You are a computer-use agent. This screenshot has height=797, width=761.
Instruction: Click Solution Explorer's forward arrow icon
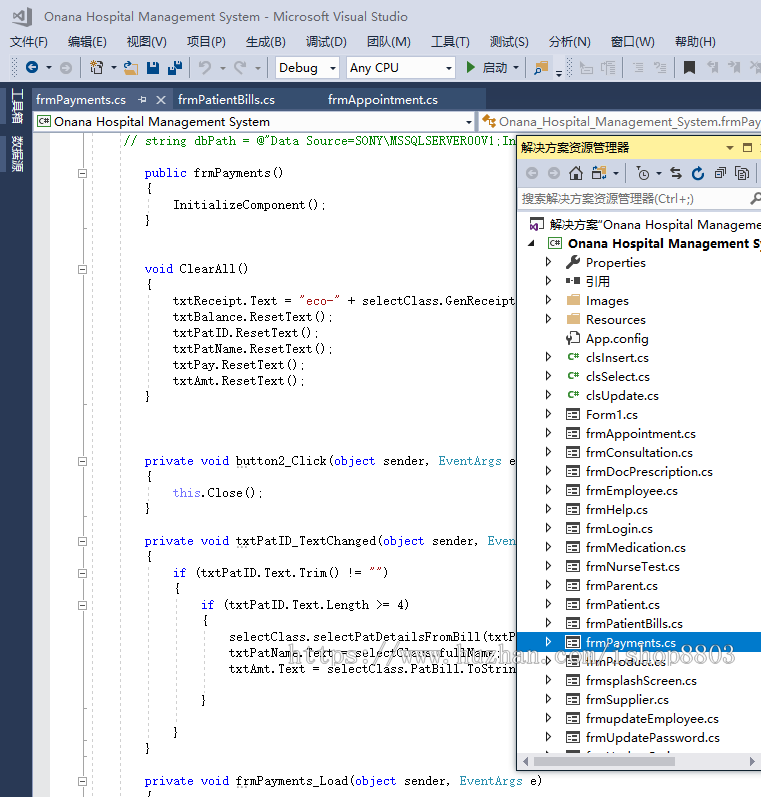(x=554, y=173)
